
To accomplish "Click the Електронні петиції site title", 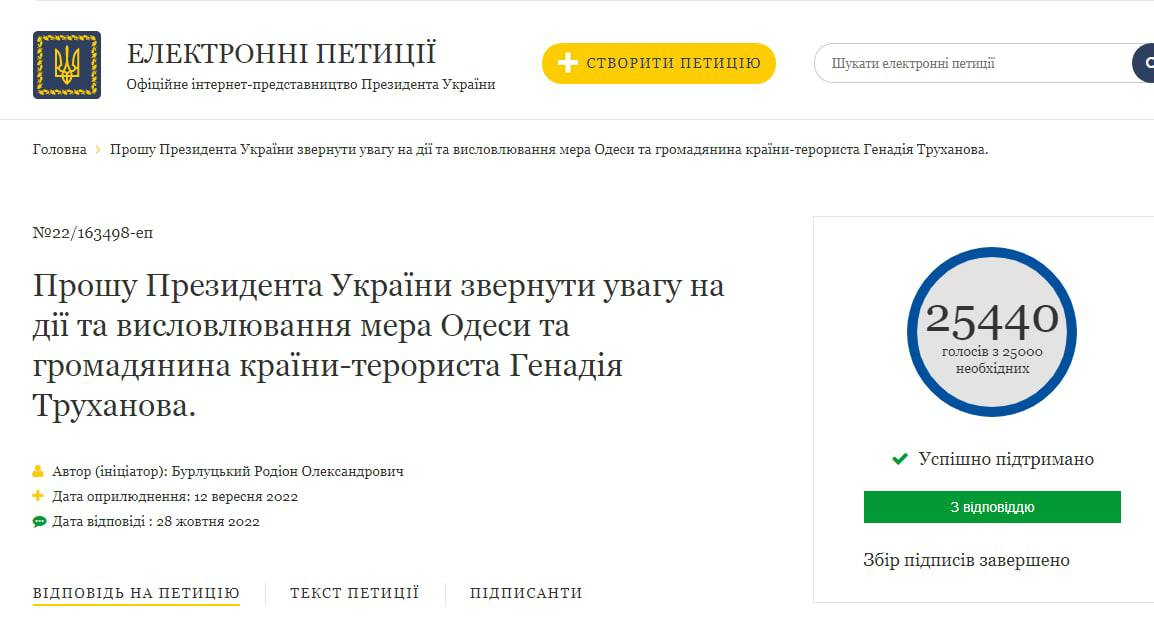I will [x=281, y=54].
